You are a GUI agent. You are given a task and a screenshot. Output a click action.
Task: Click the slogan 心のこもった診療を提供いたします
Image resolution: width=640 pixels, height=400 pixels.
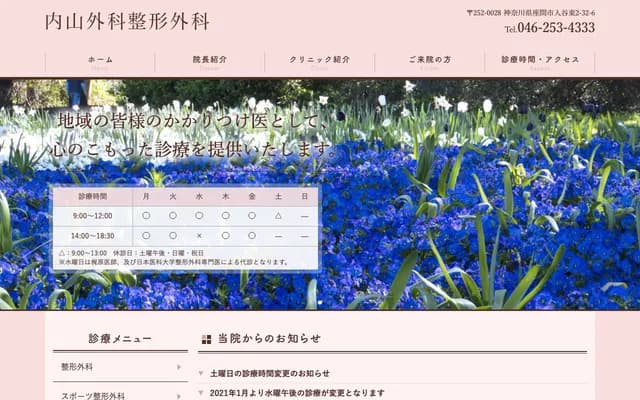pyautogui.click(x=194, y=149)
